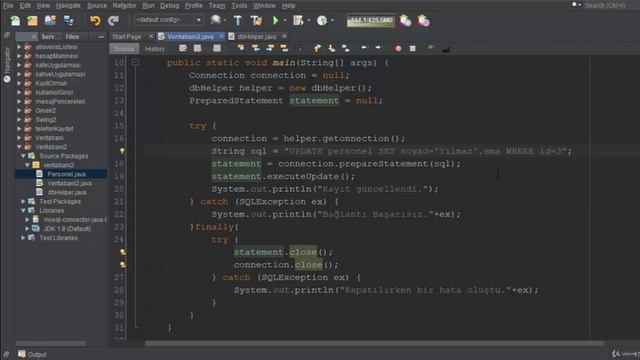Click the first garbage collection icon beside the memory bar
The height and width of the screenshot is (360, 640).
click(x=405, y=20)
